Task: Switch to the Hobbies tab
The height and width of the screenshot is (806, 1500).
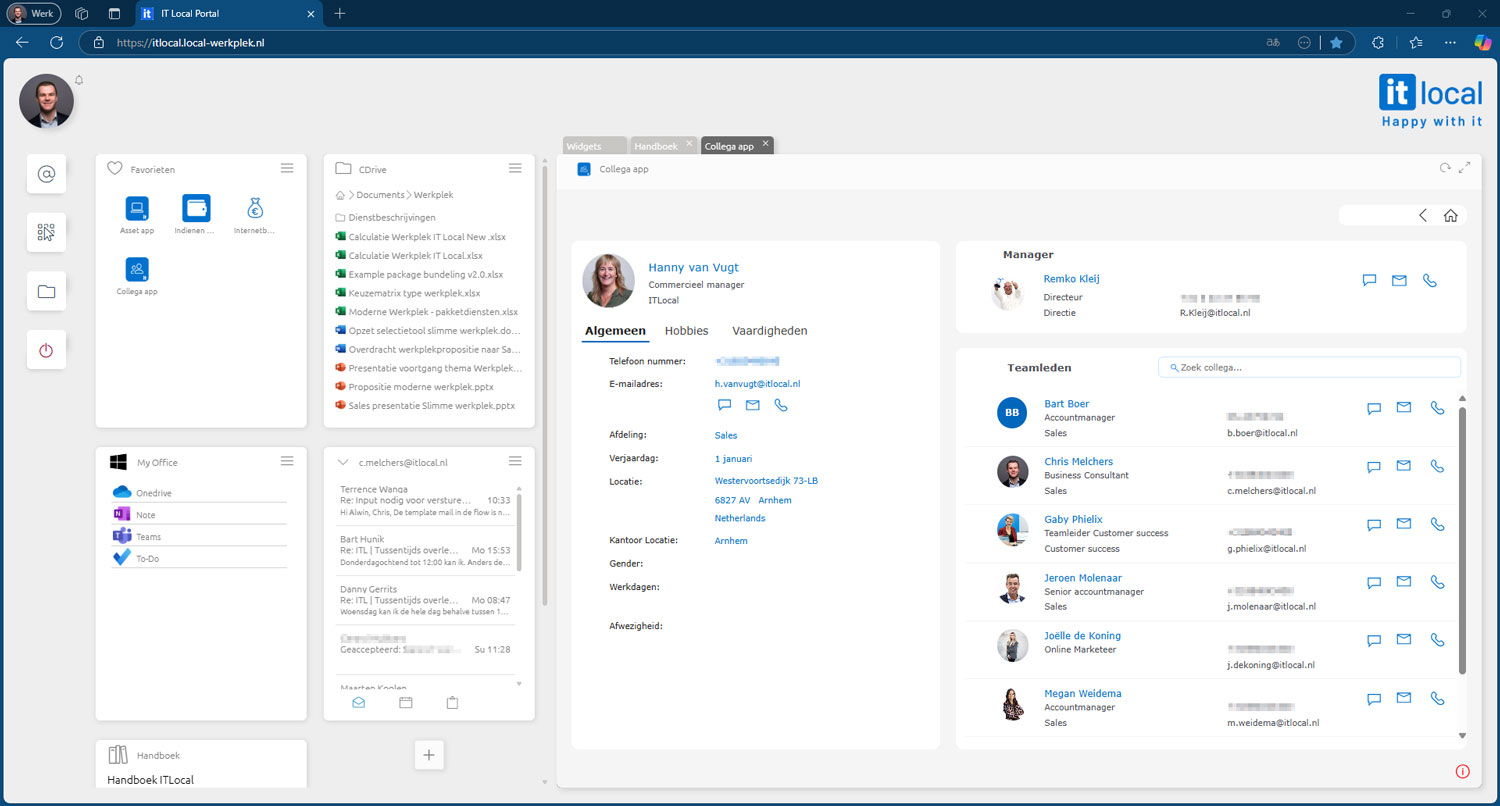Action: click(x=686, y=331)
